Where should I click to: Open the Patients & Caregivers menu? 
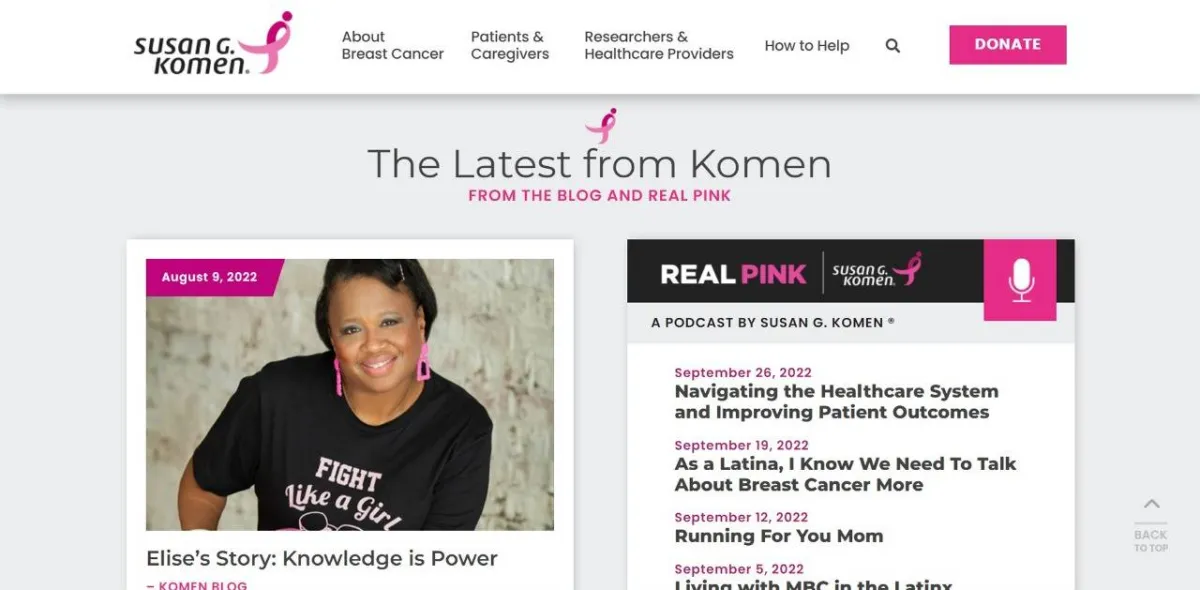click(510, 45)
